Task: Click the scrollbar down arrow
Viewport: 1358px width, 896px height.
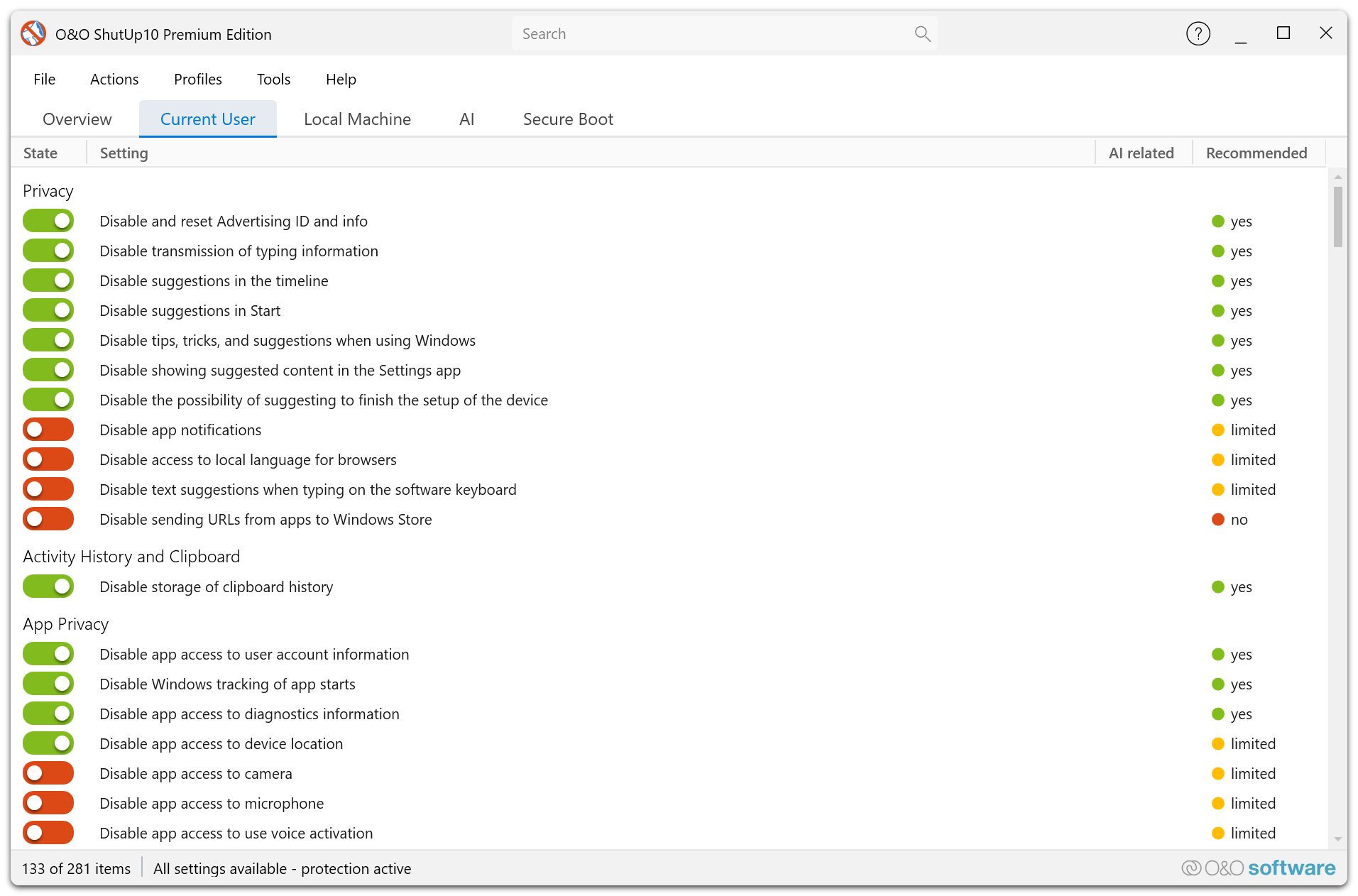Action: (1337, 839)
